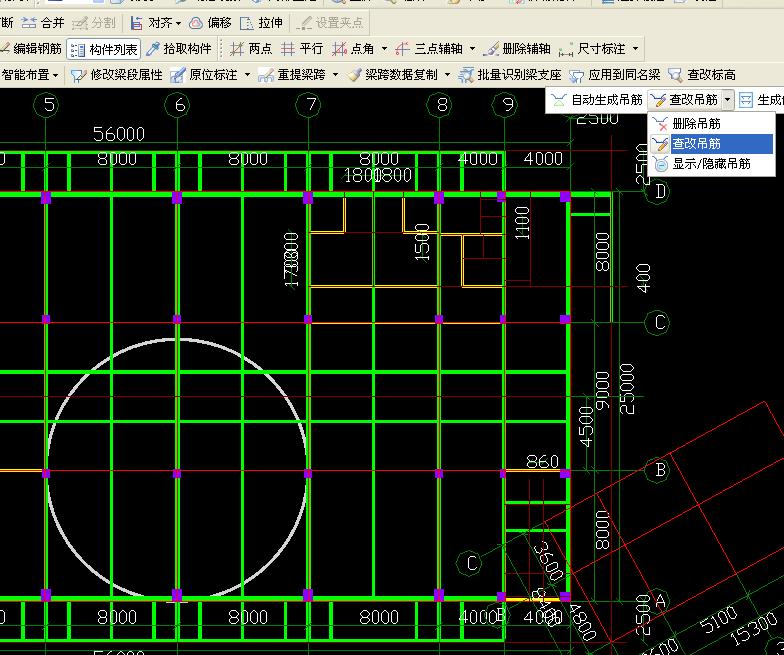Select the 三点辅轴 tool
This screenshot has width=784, height=655.
click(429, 49)
